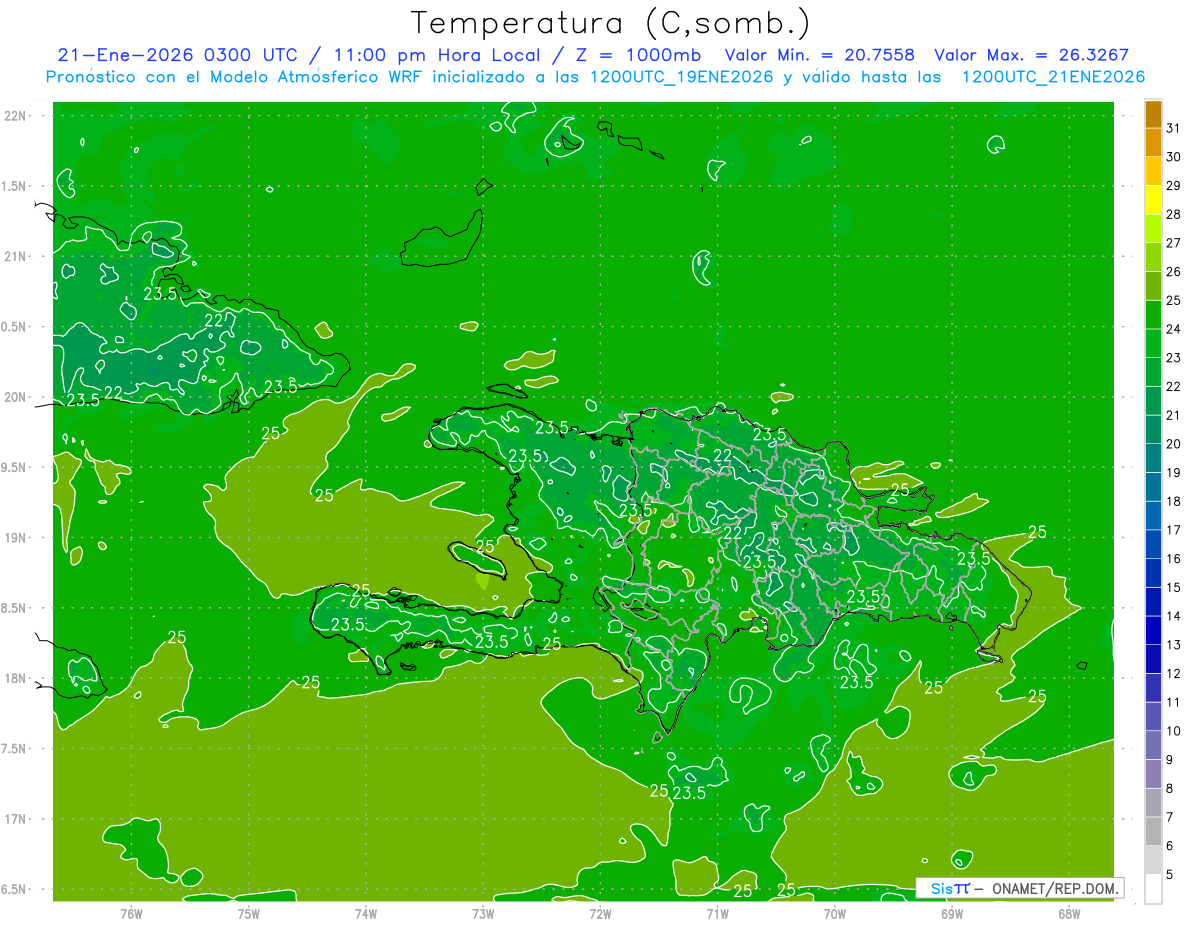Click the 69W longitude axis label
Image resolution: width=1200 pixels, height=927 pixels.
tap(952, 913)
